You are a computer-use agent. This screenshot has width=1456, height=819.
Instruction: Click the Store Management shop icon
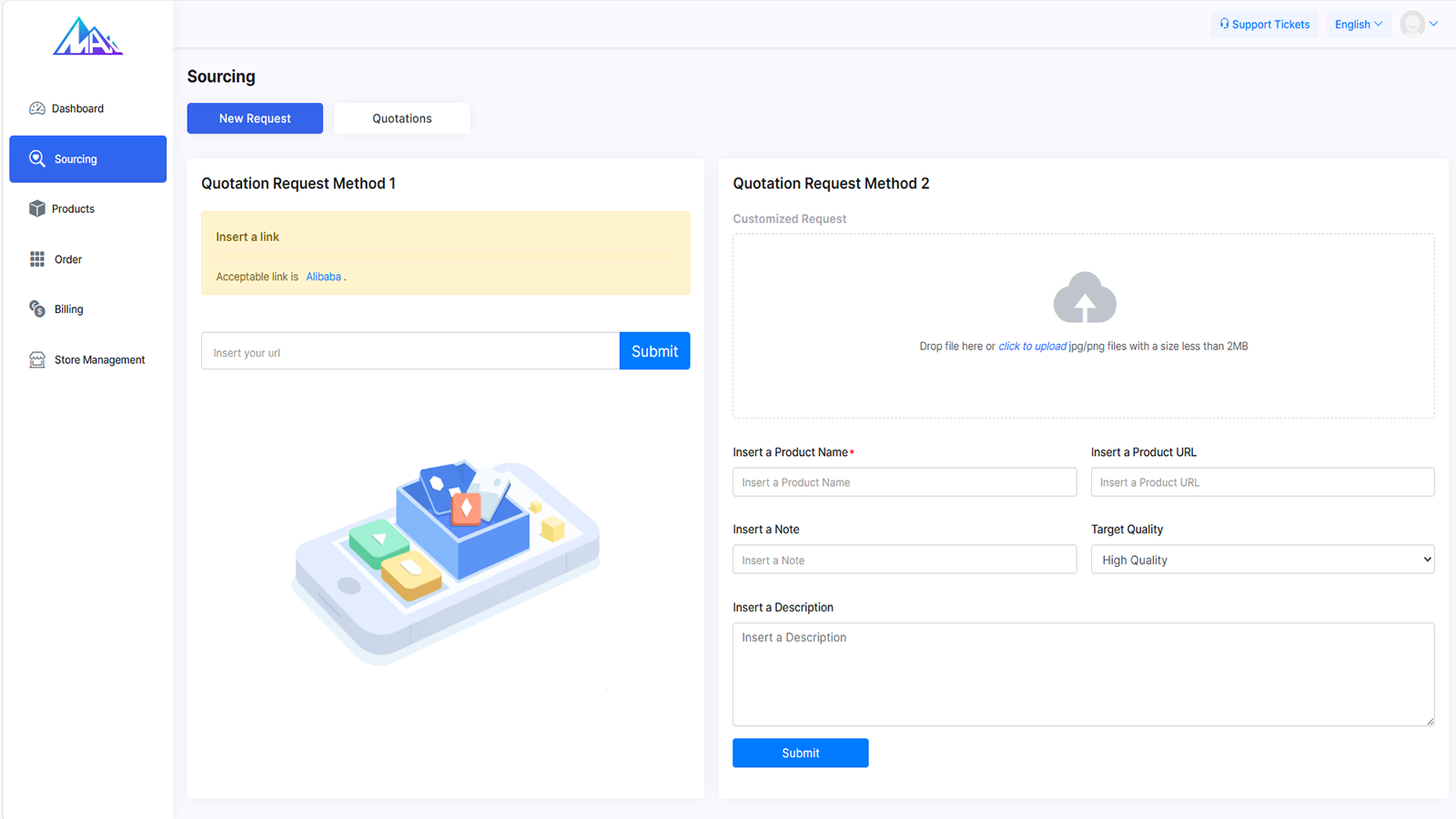[37, 359]
